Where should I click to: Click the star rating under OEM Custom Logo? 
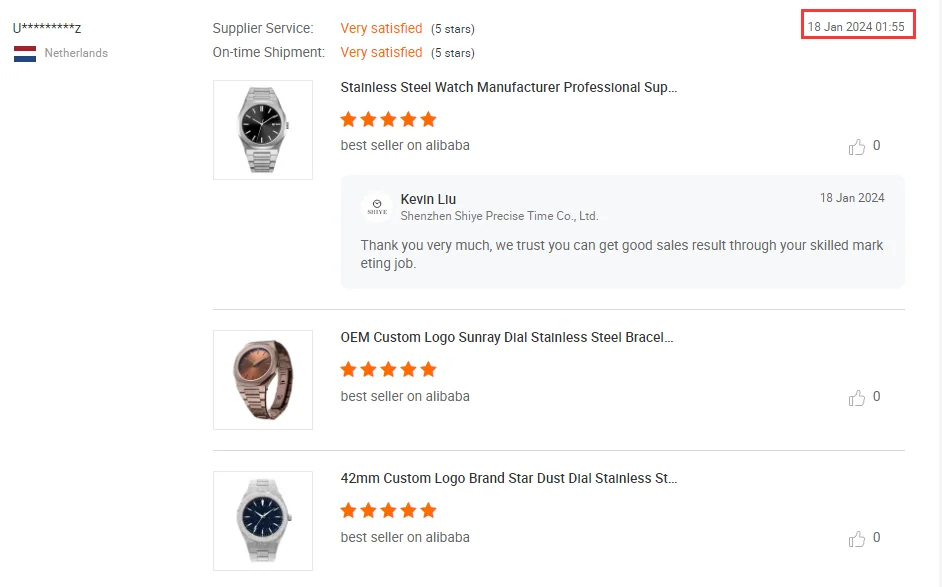point(388,370)
